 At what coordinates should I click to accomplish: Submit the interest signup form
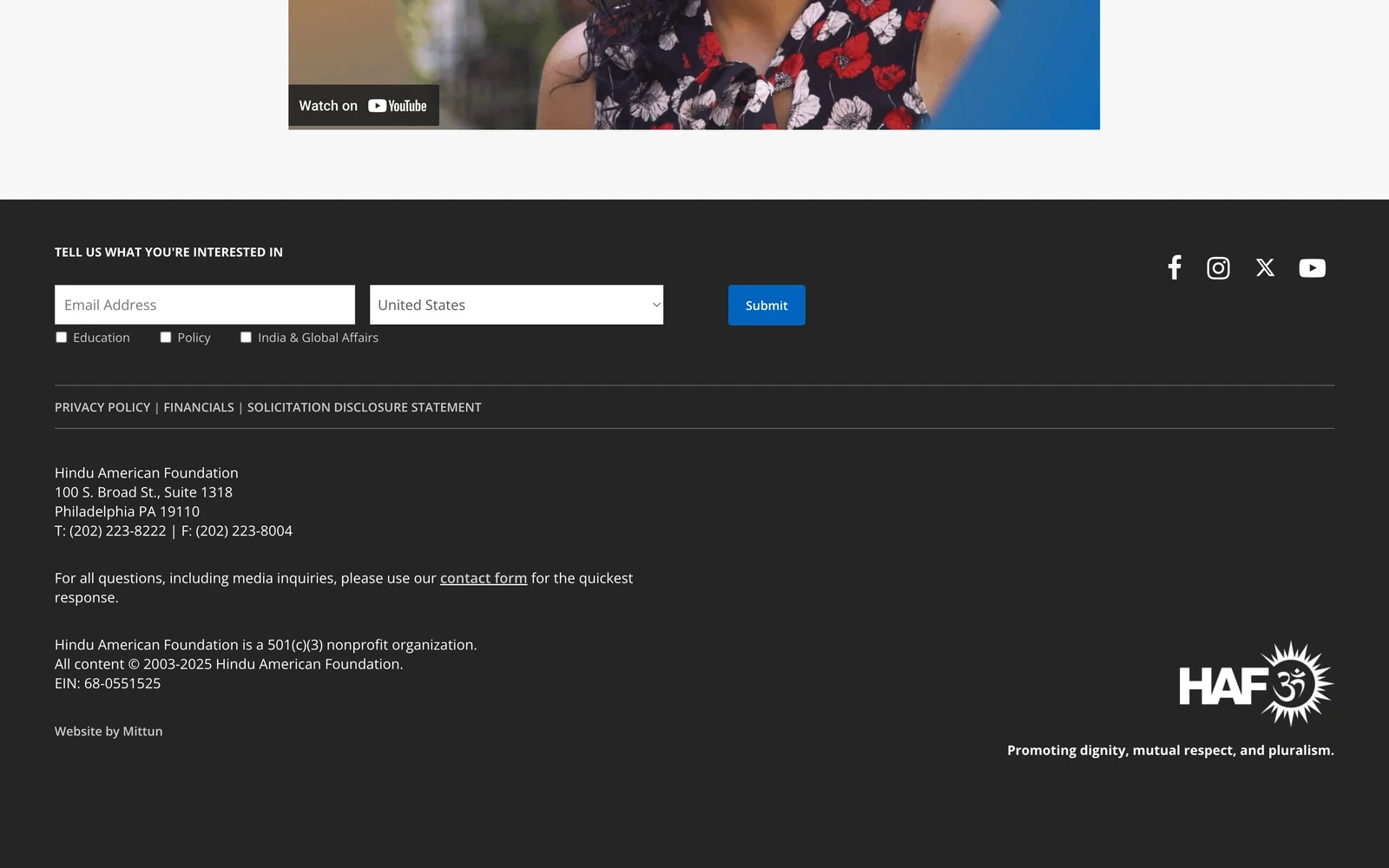[767, 306]
